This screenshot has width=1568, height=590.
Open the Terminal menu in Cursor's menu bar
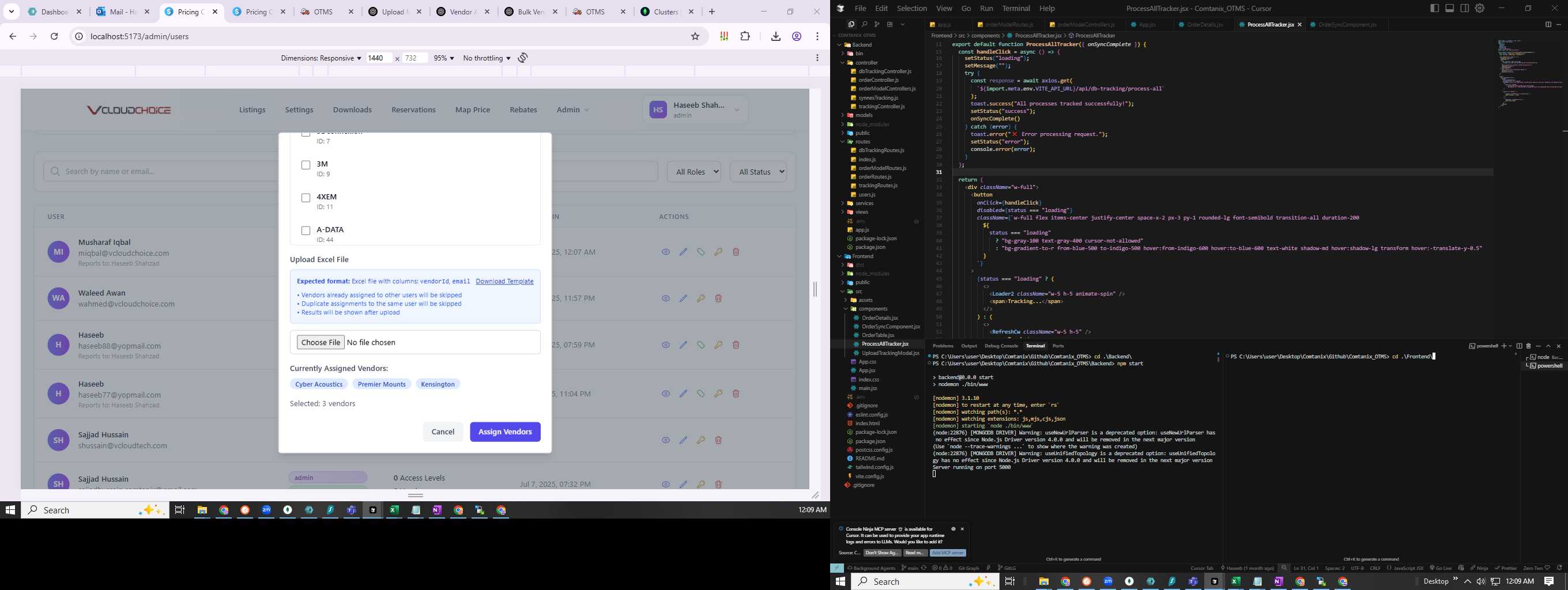(1016, 9)
